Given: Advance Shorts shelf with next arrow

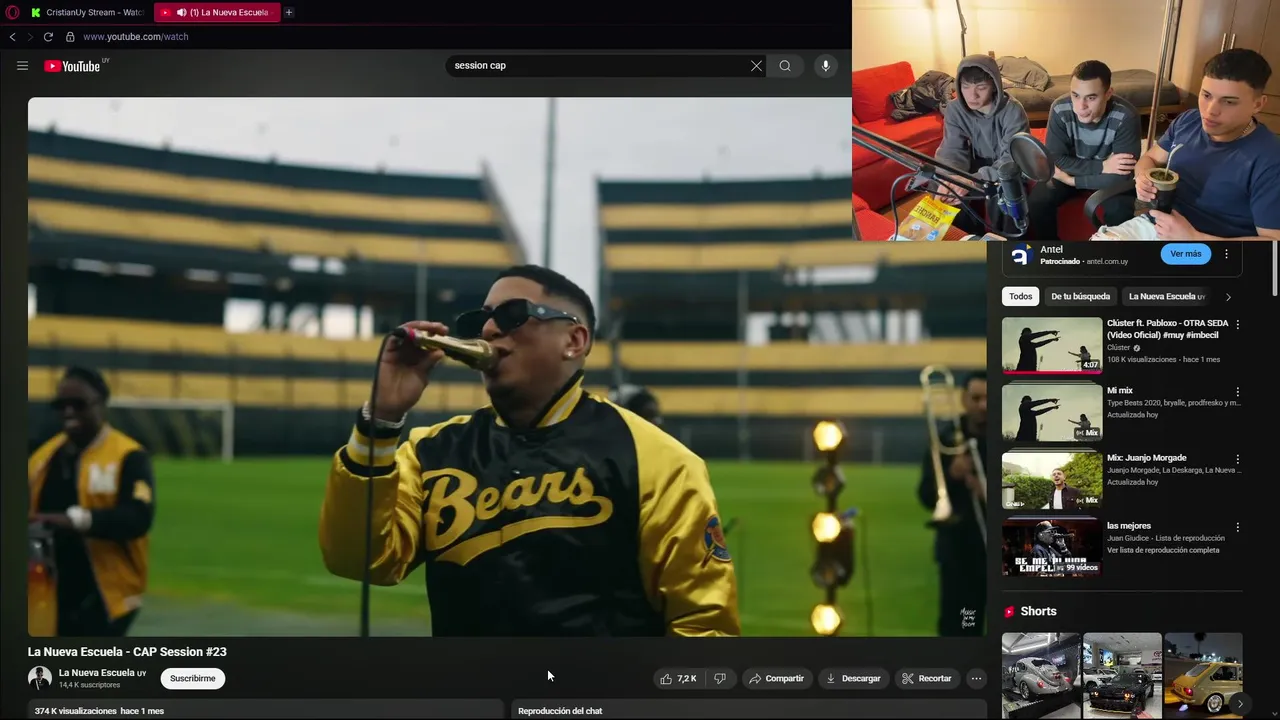Looking at the screenshot, I should pos(1240,703).
